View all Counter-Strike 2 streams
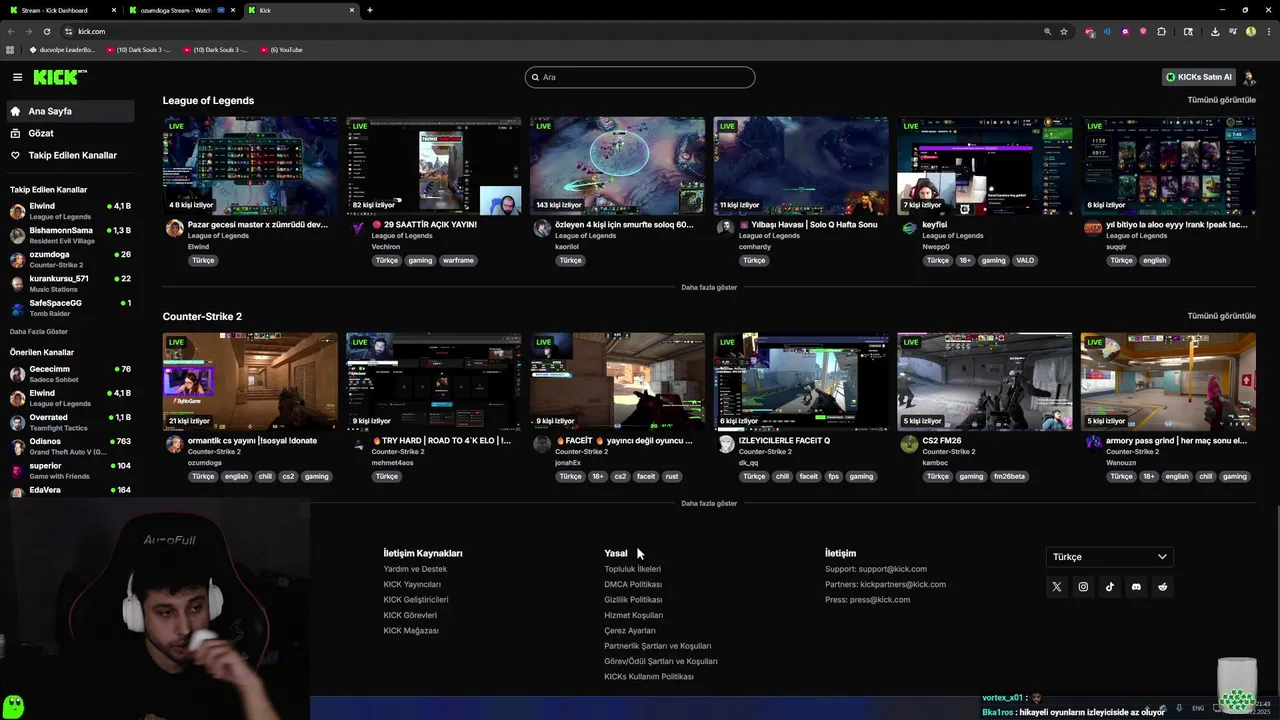This screenshot has width=1280, height=720. click(x=1221, y=316)
